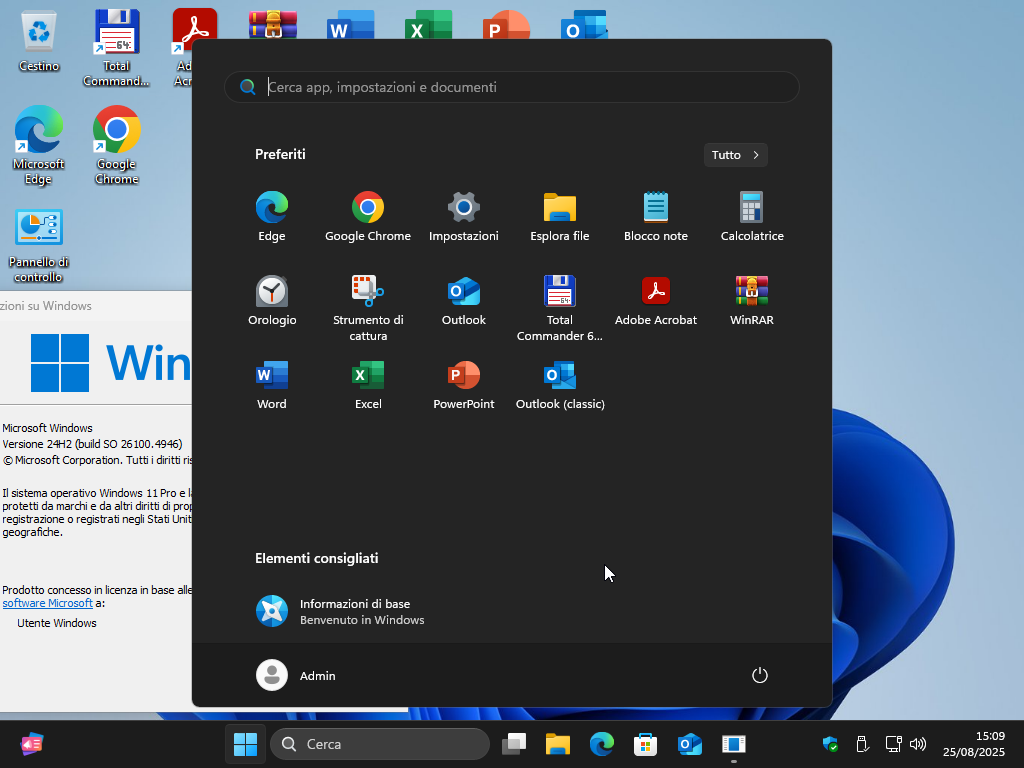Select Word desktop shortcut icon

tap(351, 25)
